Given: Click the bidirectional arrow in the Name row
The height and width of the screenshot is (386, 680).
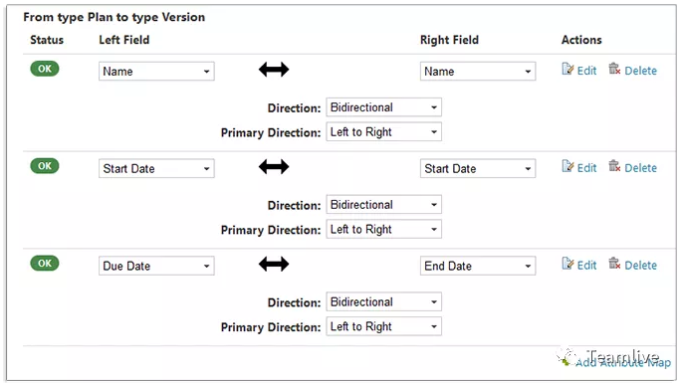Looking at the screenshot, I should point(274,69).
